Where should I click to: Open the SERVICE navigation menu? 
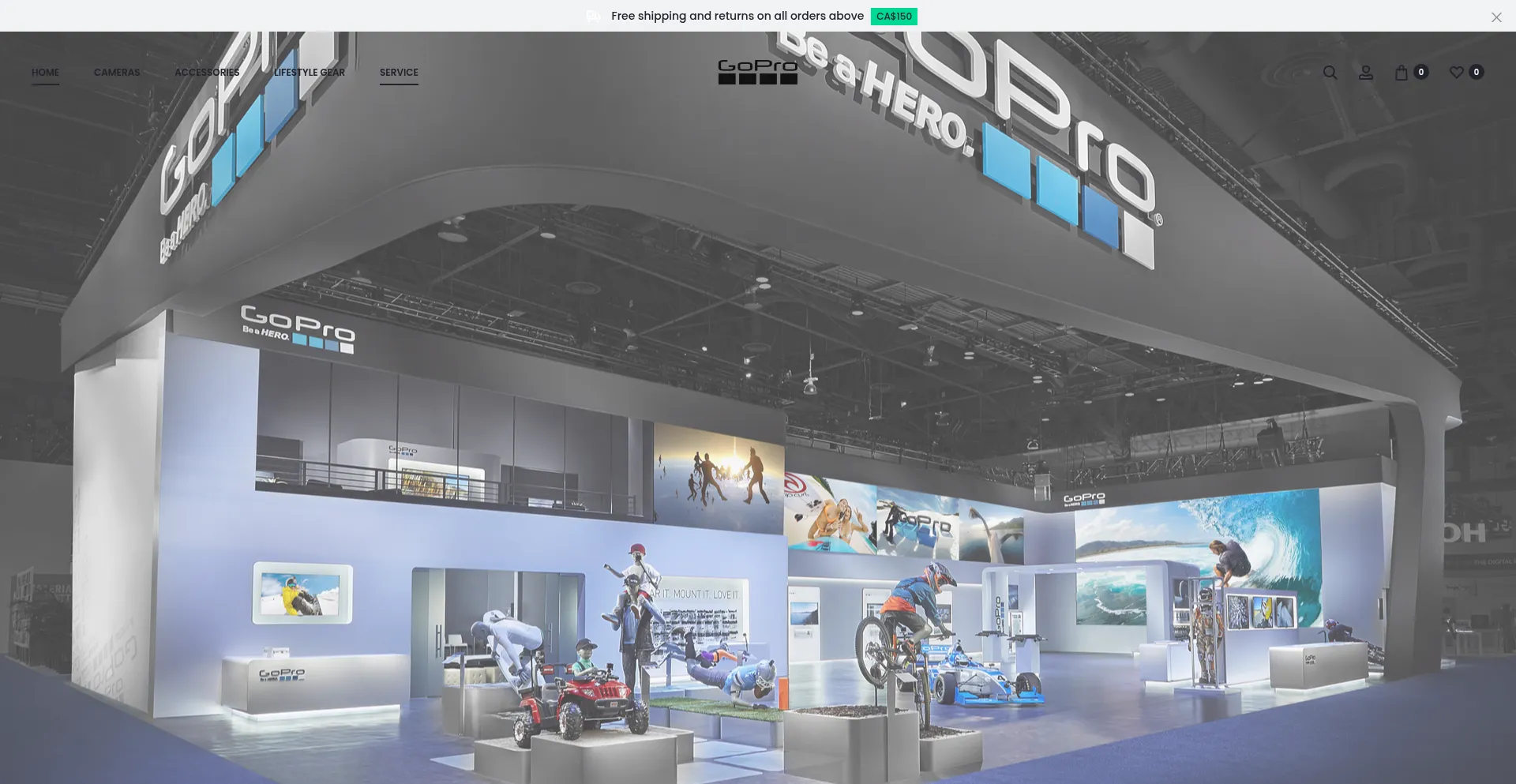pyautogui.click(x=399, y=73)
